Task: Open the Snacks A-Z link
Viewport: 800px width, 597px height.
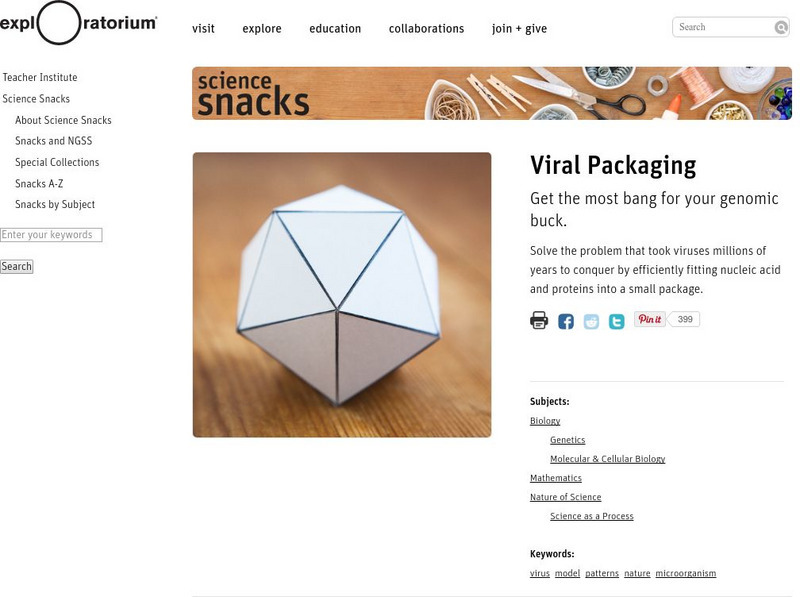Action: click(39, 184)
